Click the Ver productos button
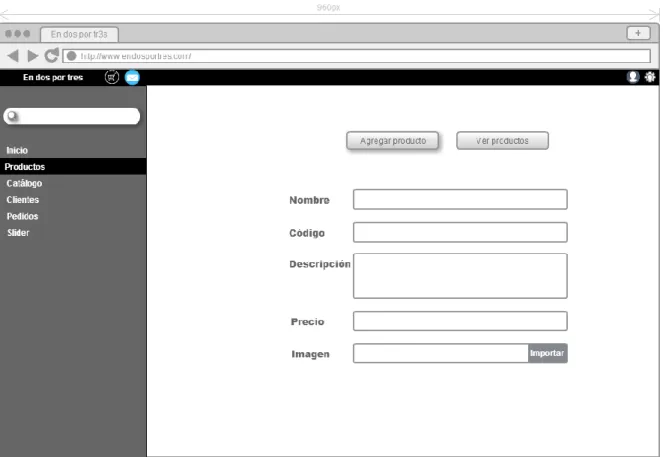The image size is (663, 457). point(502,141)
